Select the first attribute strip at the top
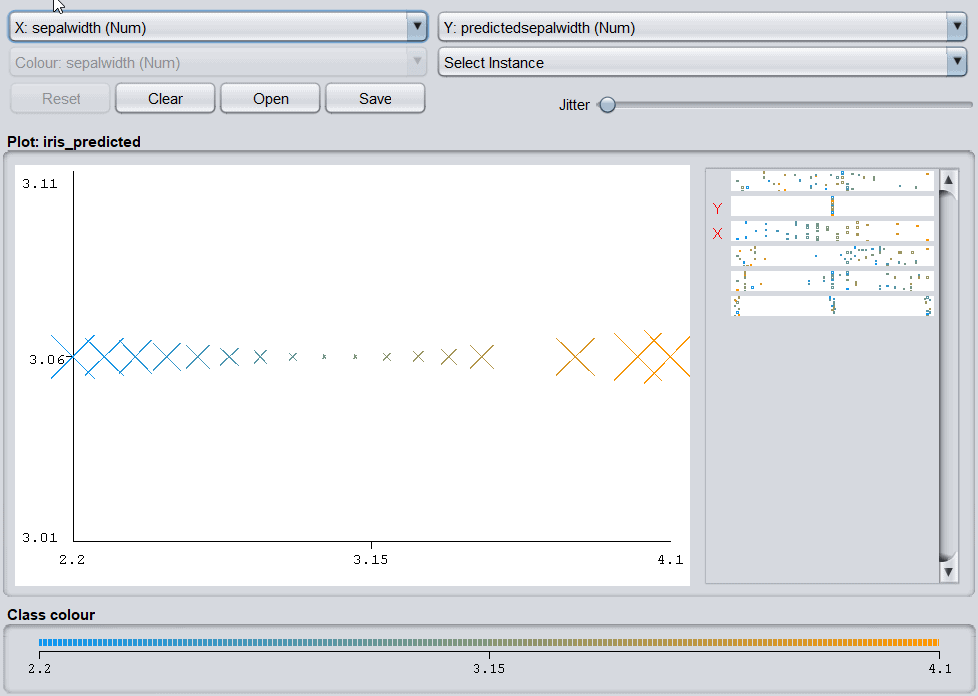The width and height of the screenshot is (978, 696). [x=832, y=181]
